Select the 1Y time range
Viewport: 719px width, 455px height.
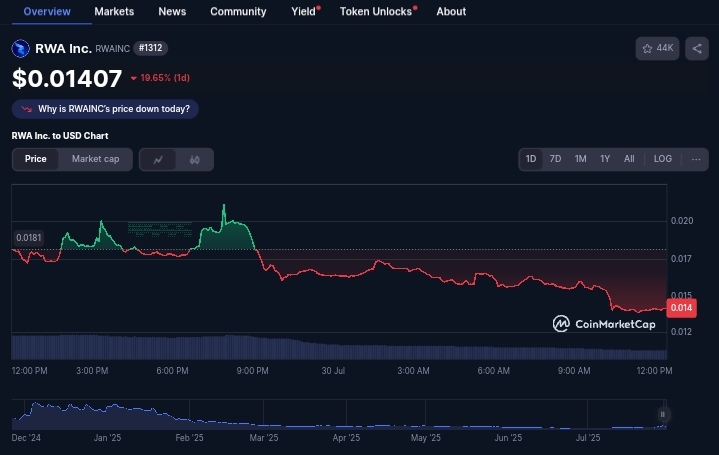tap(605, 159)
